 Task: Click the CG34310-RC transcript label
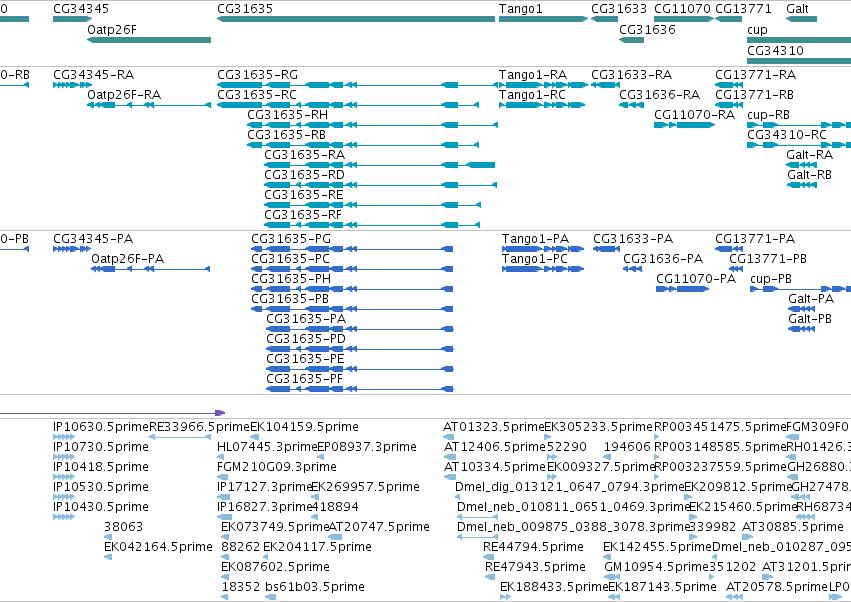[786, 135]
